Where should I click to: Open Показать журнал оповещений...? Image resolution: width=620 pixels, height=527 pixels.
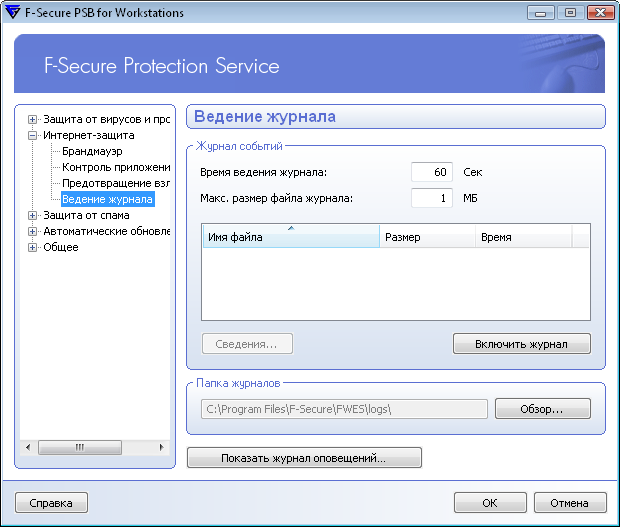tap(304, 458)
